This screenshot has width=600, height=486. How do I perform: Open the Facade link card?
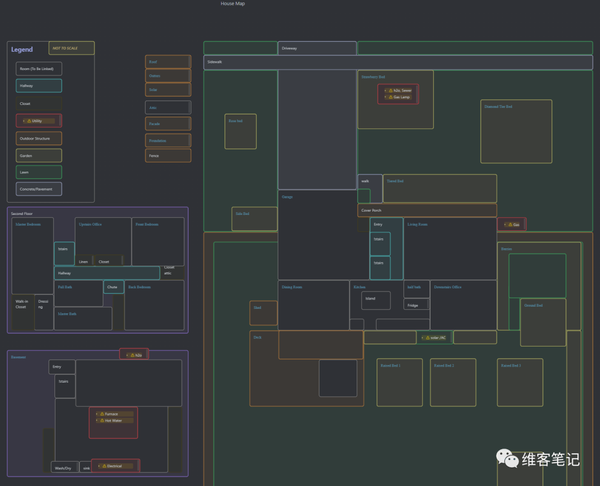(168, 124)
